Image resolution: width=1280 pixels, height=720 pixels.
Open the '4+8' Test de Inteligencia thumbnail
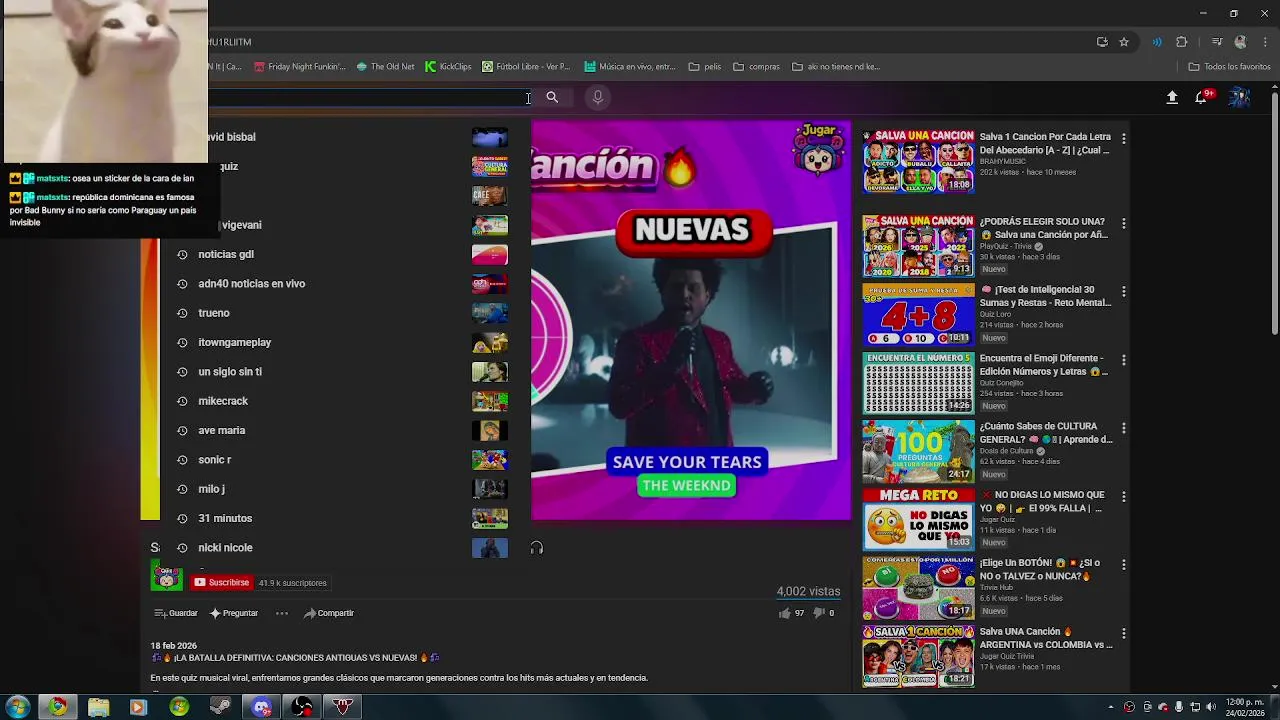point(918,315)
